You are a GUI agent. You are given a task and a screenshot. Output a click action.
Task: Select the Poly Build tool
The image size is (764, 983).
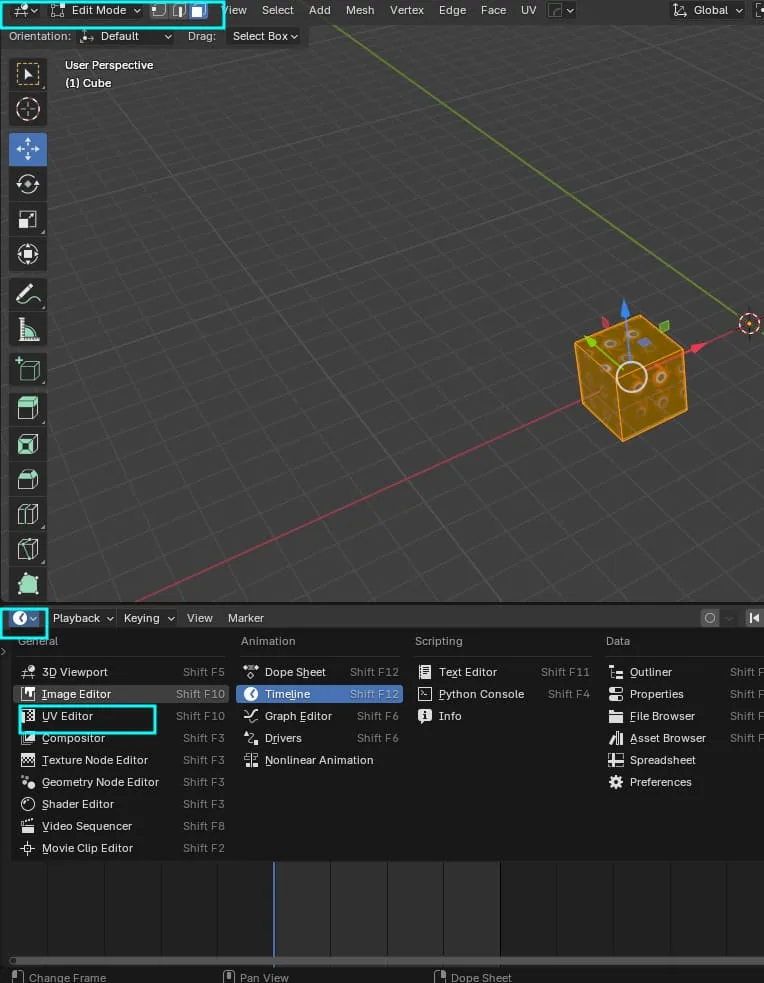click(x=28, y=584)
